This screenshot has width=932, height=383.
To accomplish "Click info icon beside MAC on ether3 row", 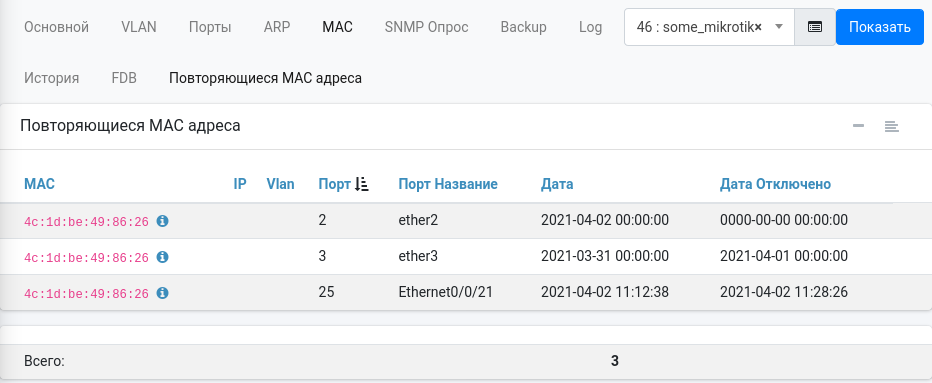I will 162,257.
